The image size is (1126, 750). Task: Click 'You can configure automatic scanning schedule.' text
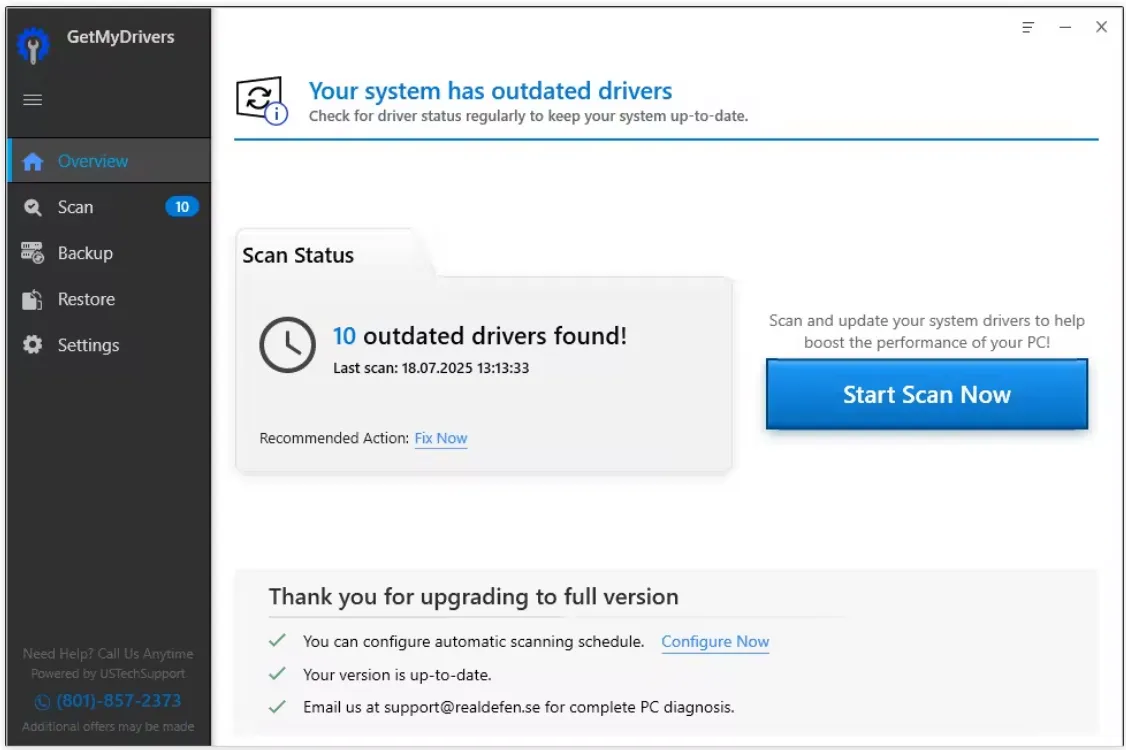point(473,642)
